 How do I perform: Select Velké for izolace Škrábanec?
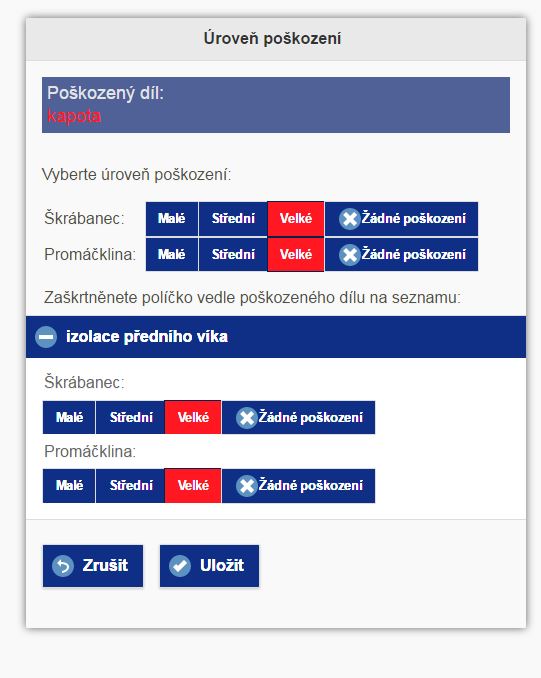tap(193, 417)
